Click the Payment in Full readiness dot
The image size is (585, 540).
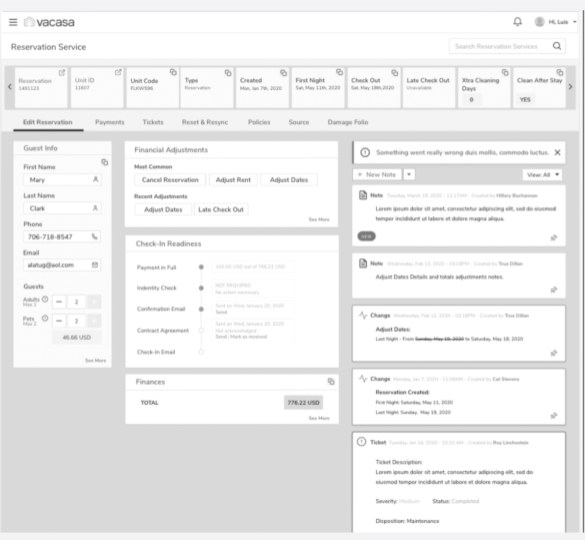(201, 267)
